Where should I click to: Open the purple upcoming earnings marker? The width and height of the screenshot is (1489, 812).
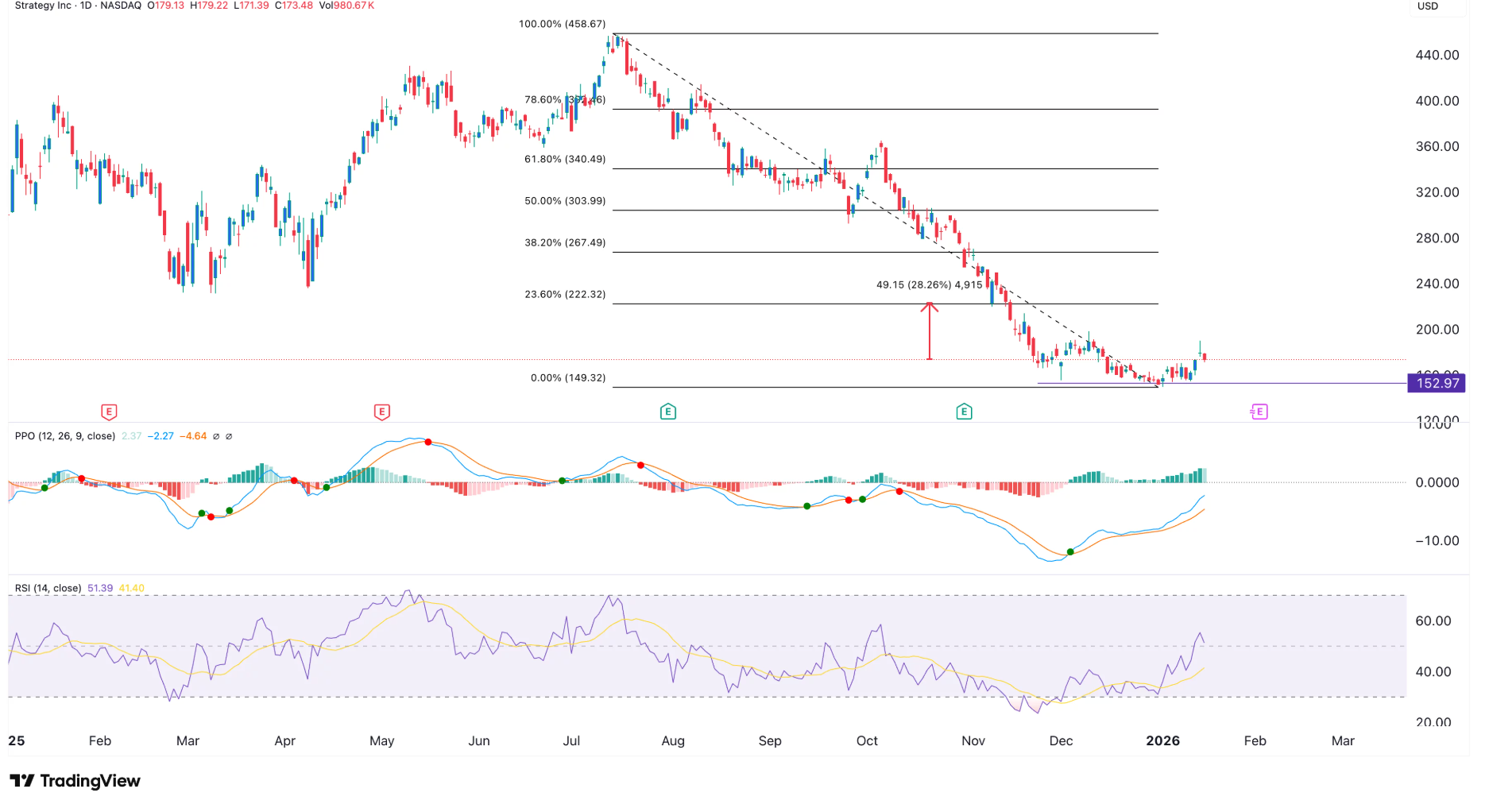[1259, 412]
